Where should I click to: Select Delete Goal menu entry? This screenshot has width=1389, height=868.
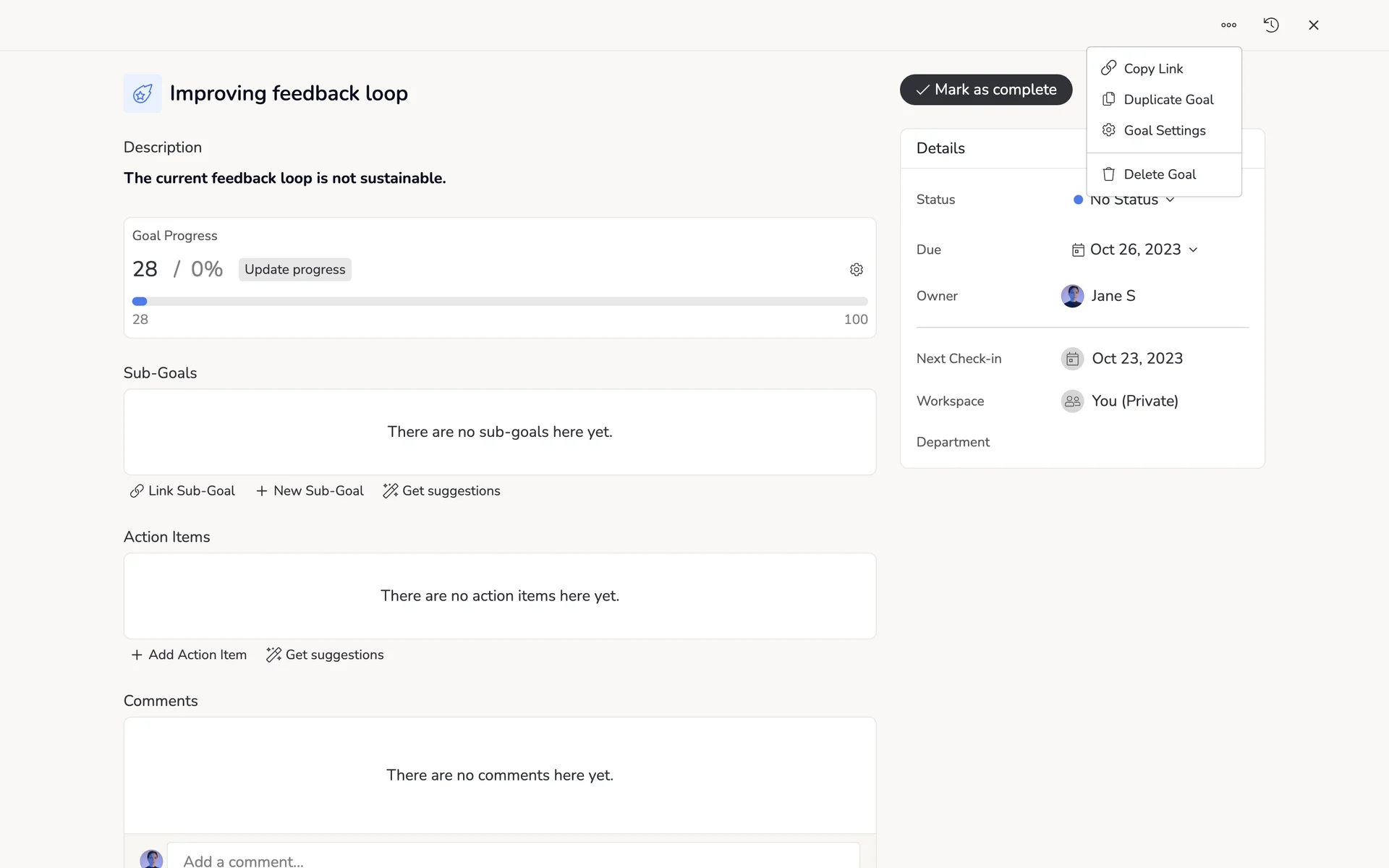(x=1159, y=174)
